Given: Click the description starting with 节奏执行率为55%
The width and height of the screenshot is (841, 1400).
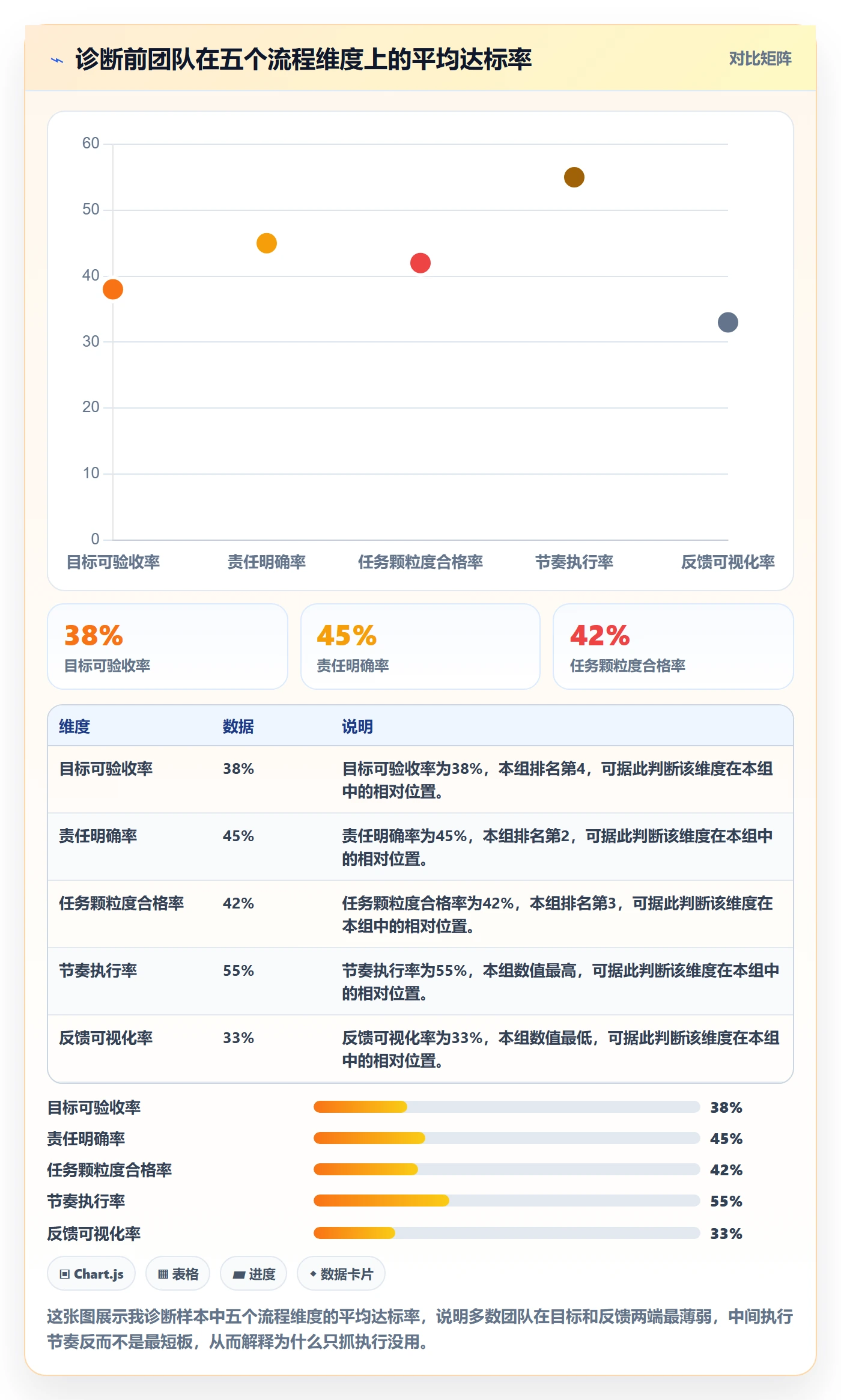Looking at the screenshot, I should point(560,982).
